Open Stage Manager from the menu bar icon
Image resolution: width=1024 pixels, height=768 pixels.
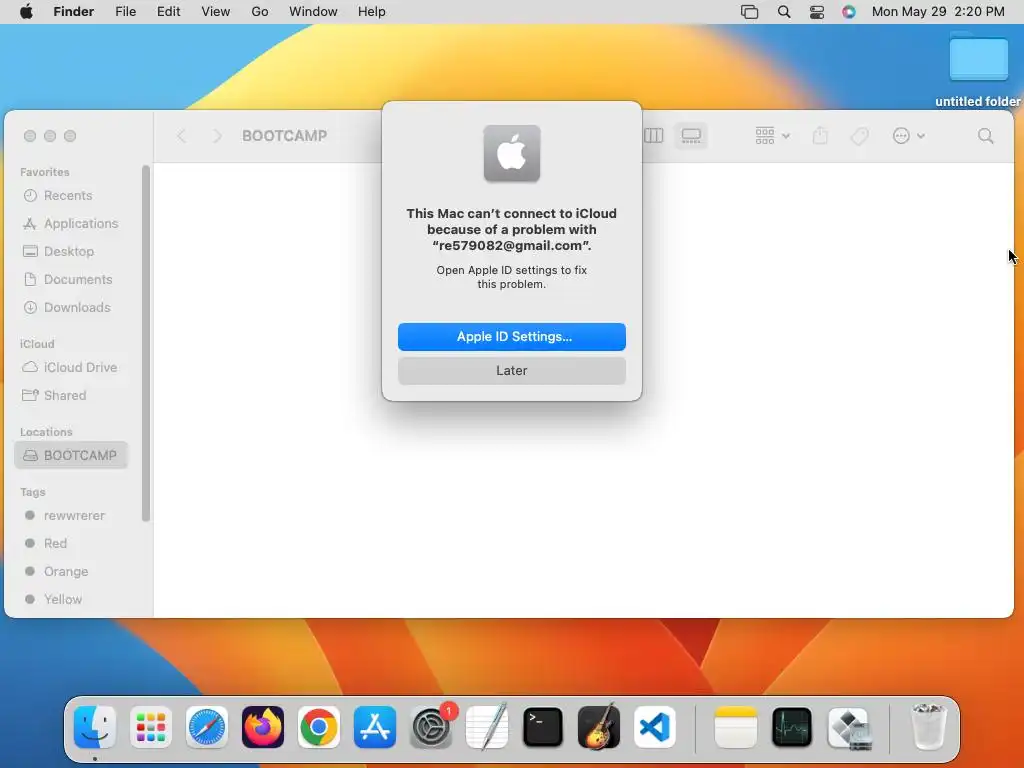[749, 12]
